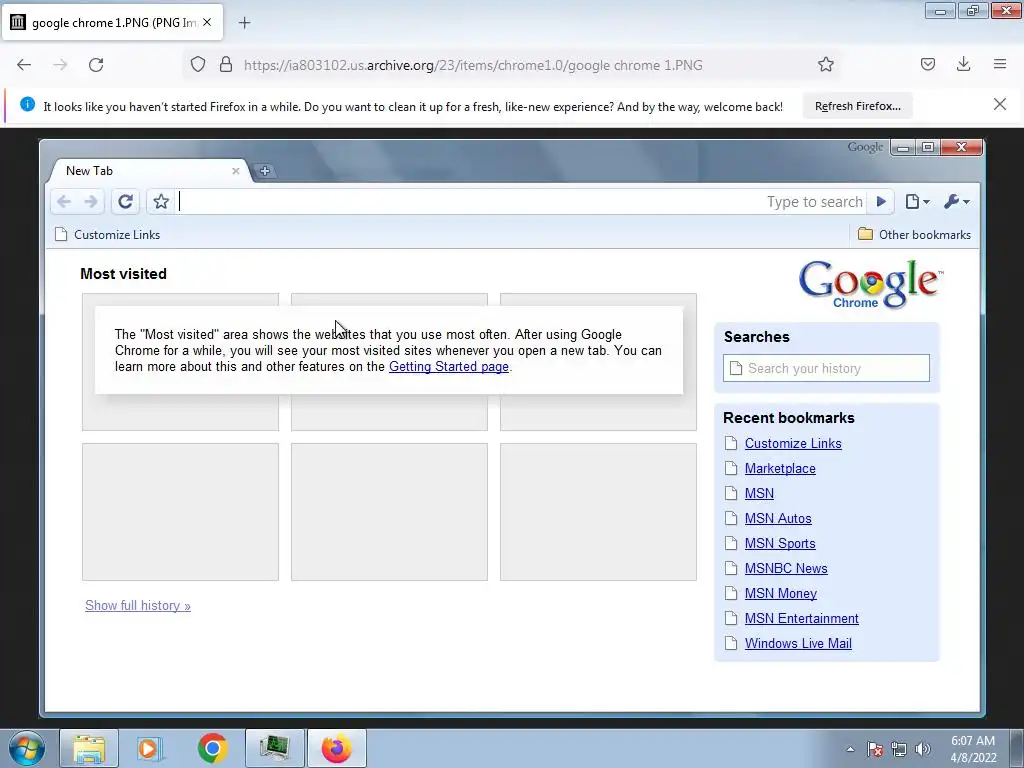Click the Search your history field
The height and width of the screenshot is (768, 1024).
[x=826, y=368]
